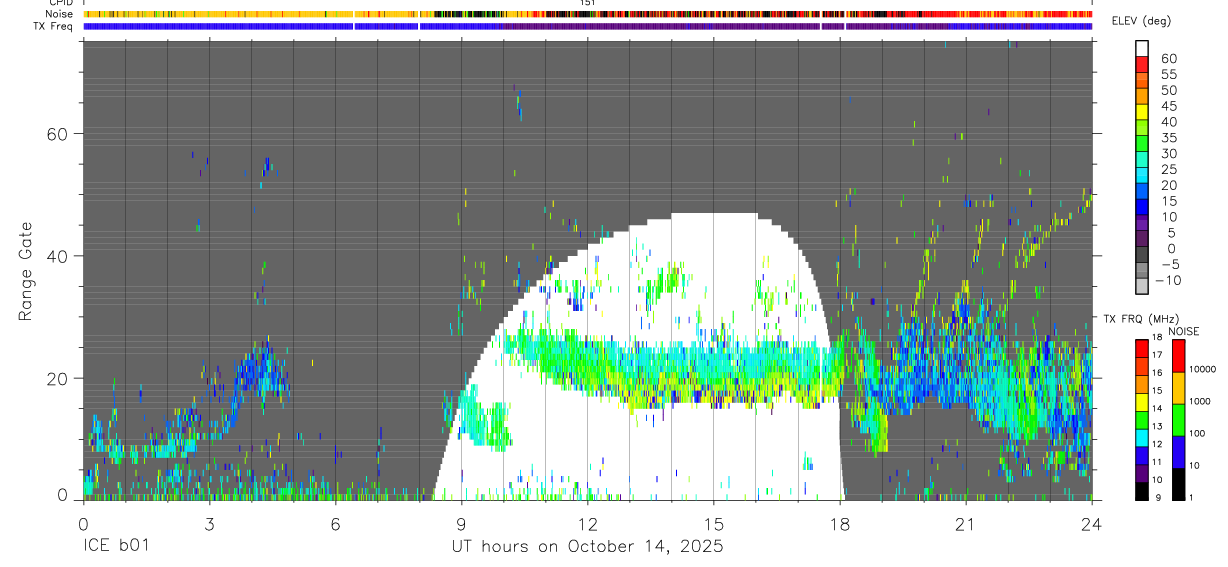Pick the red top segment of TX FRQ bar
This screenshot has height=567, width=1228.
[x=1141, y=347]
